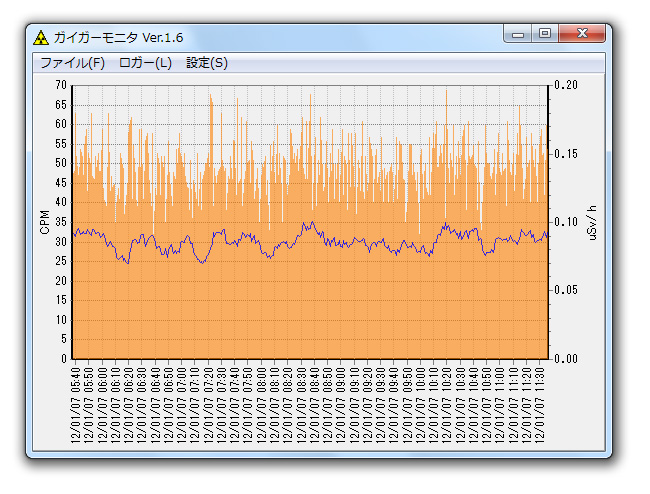The height and width of the screenshot is (494, 650).
Task: Click the 12/01/07 11:30 time label
Action: point(539,405)
